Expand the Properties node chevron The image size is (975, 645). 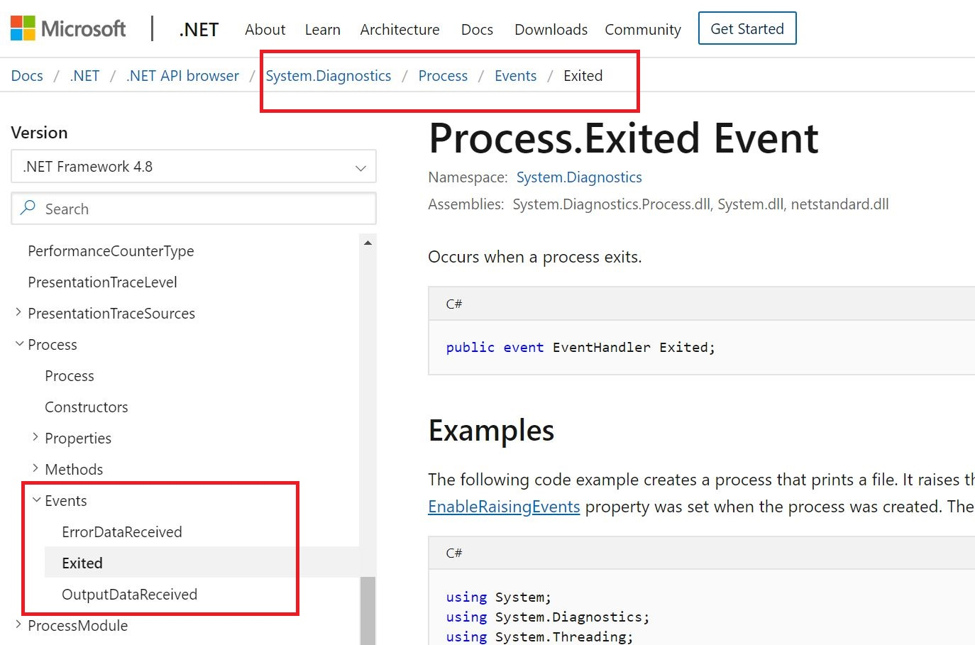click(35, 437)
